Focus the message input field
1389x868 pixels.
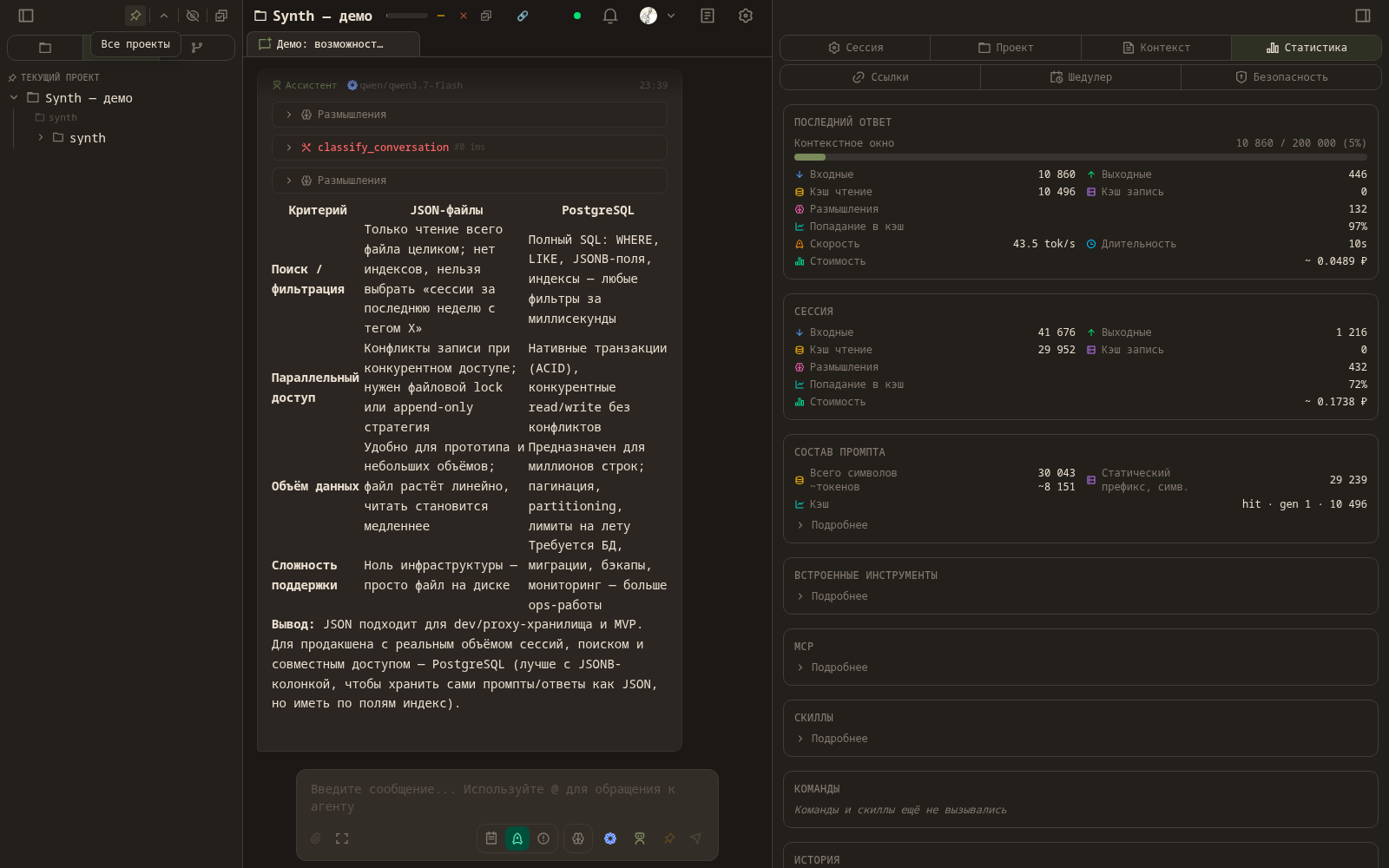[x=507, y=798]
